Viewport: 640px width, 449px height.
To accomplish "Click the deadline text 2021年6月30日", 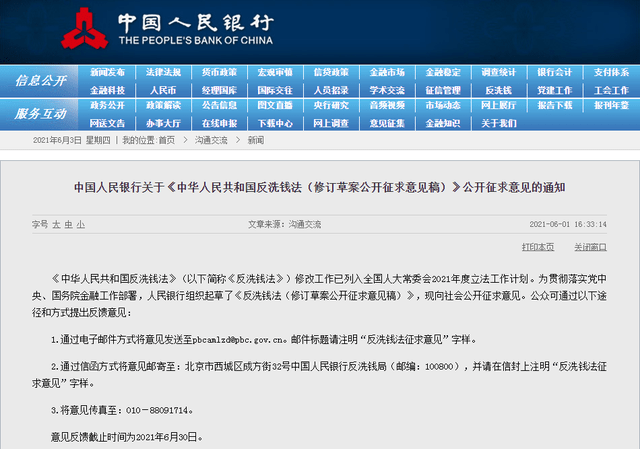I will tap(166, 437).
